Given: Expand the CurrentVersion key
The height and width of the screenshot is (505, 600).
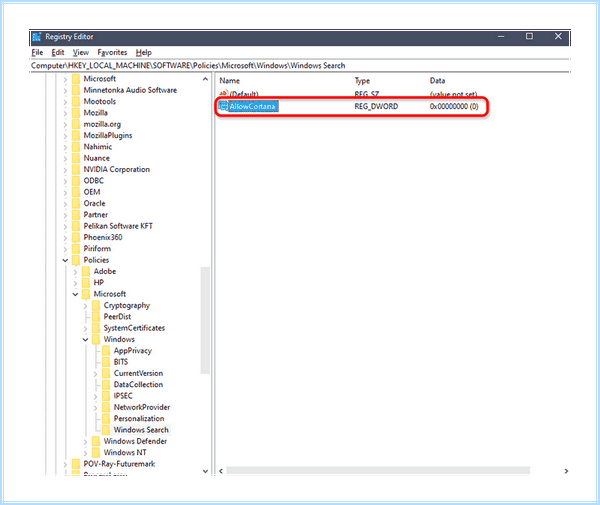Looking at the screenshot, I should pos(95,374).
